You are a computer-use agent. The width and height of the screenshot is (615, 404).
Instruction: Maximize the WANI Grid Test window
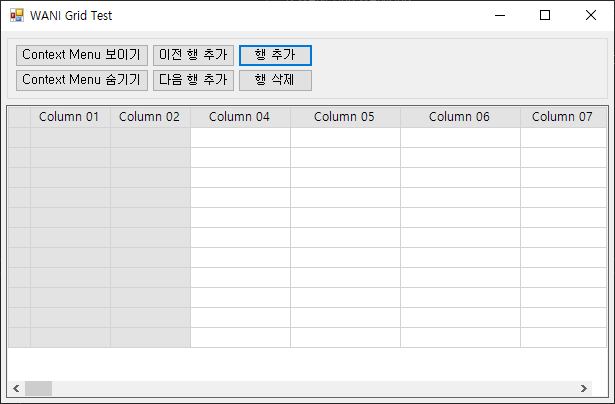545,15
